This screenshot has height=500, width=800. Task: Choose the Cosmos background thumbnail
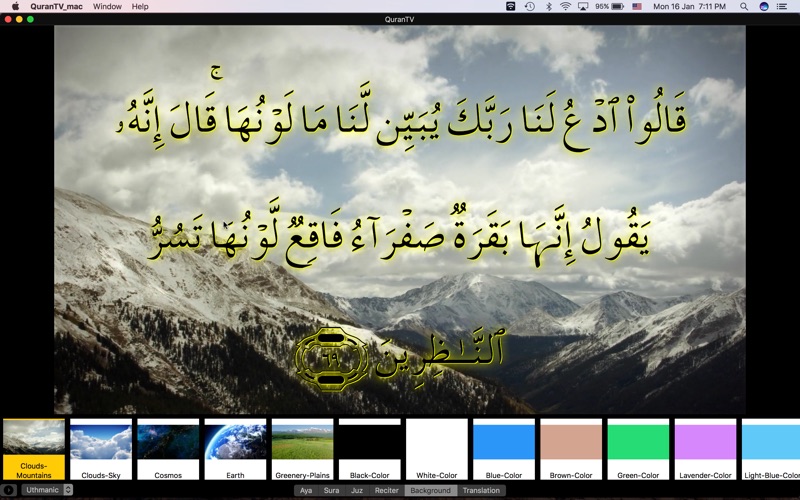[168, 449]
